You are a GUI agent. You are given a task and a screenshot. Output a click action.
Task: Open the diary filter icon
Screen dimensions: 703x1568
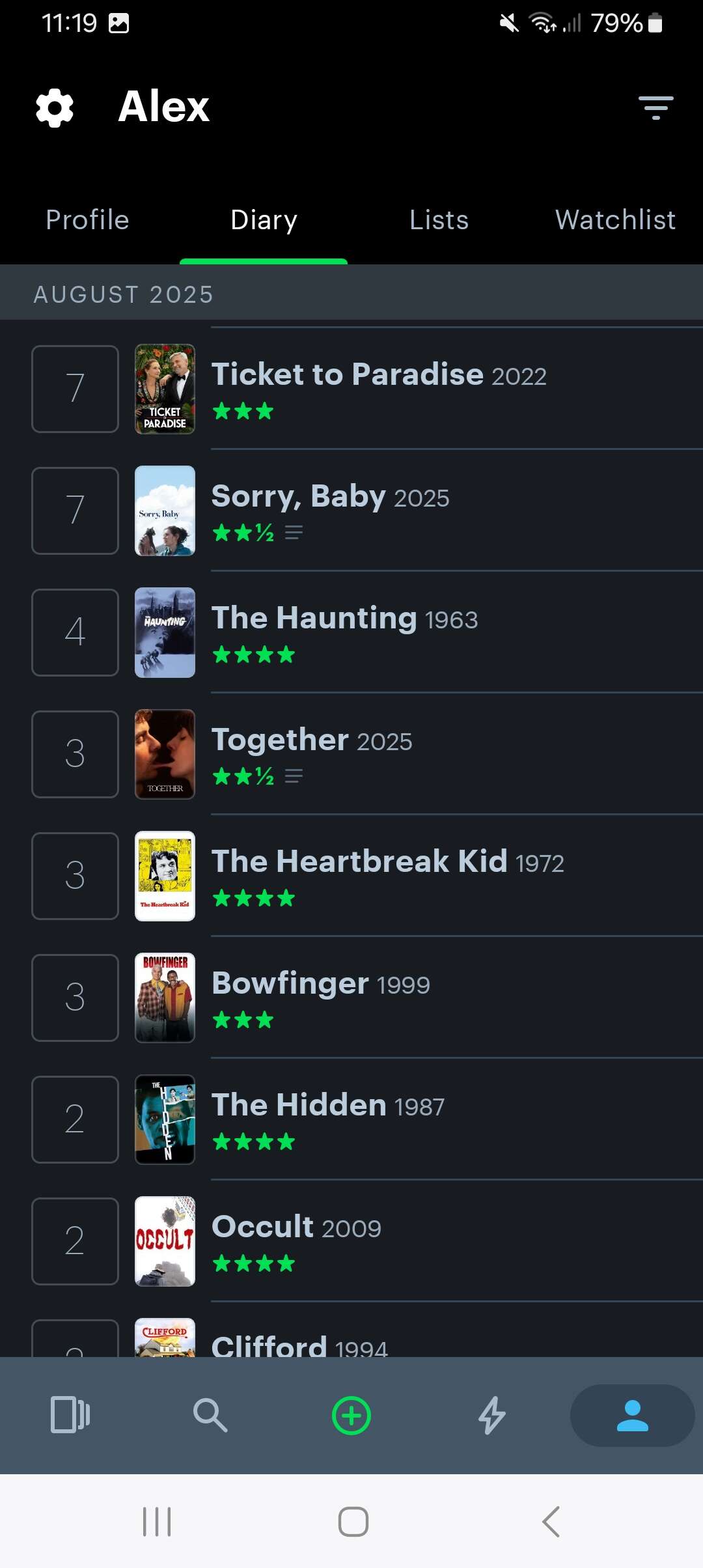(655, 107)
